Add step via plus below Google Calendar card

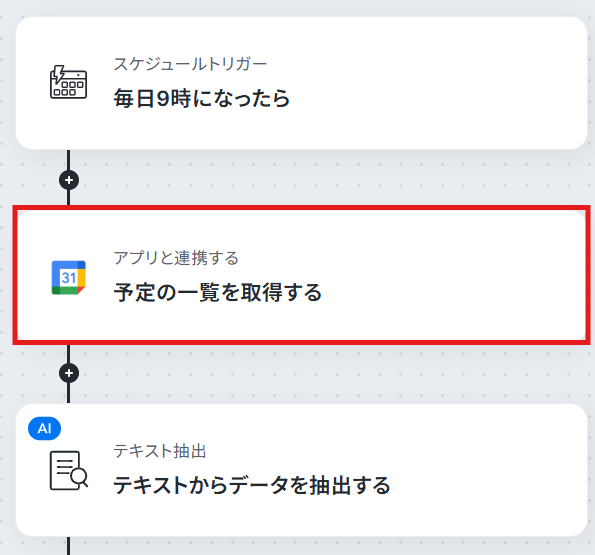[x=69, y=373]
